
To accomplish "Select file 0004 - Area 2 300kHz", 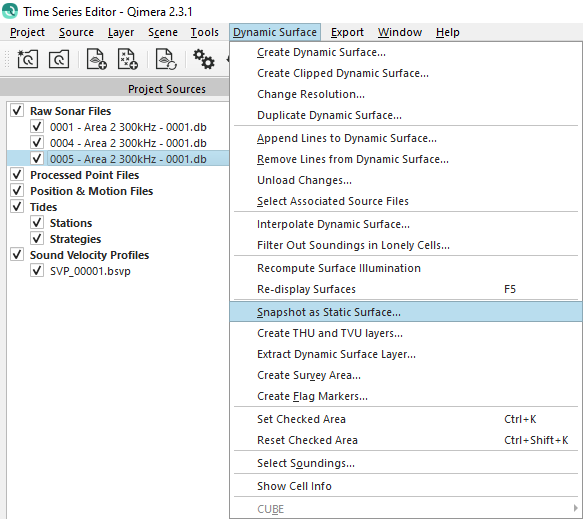I will [x=128, y=143].
